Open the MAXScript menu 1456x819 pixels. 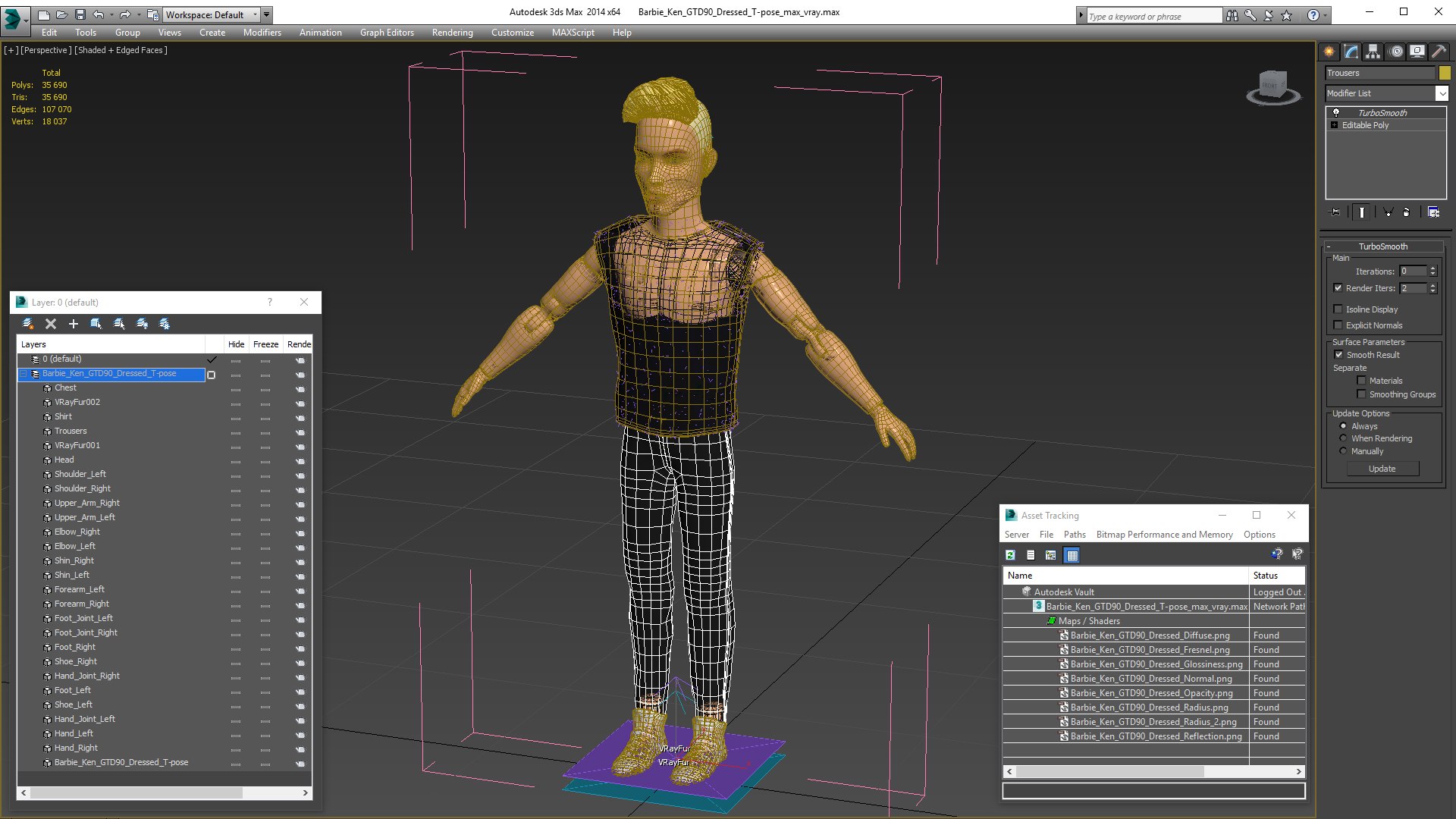click(573, 33)
